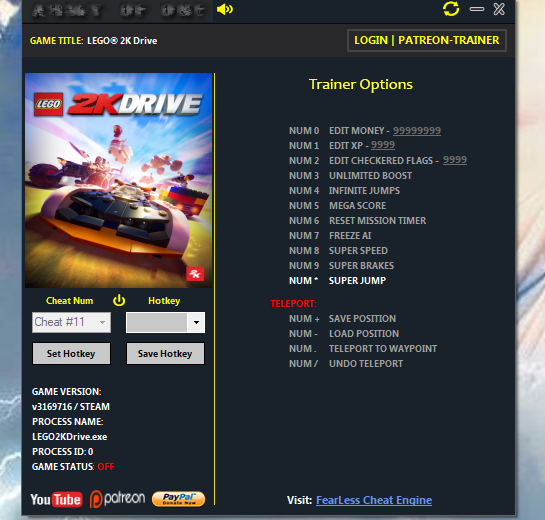Click the Cheat Num label
Viewport: 545px width, 520px height.
[70, 300]
